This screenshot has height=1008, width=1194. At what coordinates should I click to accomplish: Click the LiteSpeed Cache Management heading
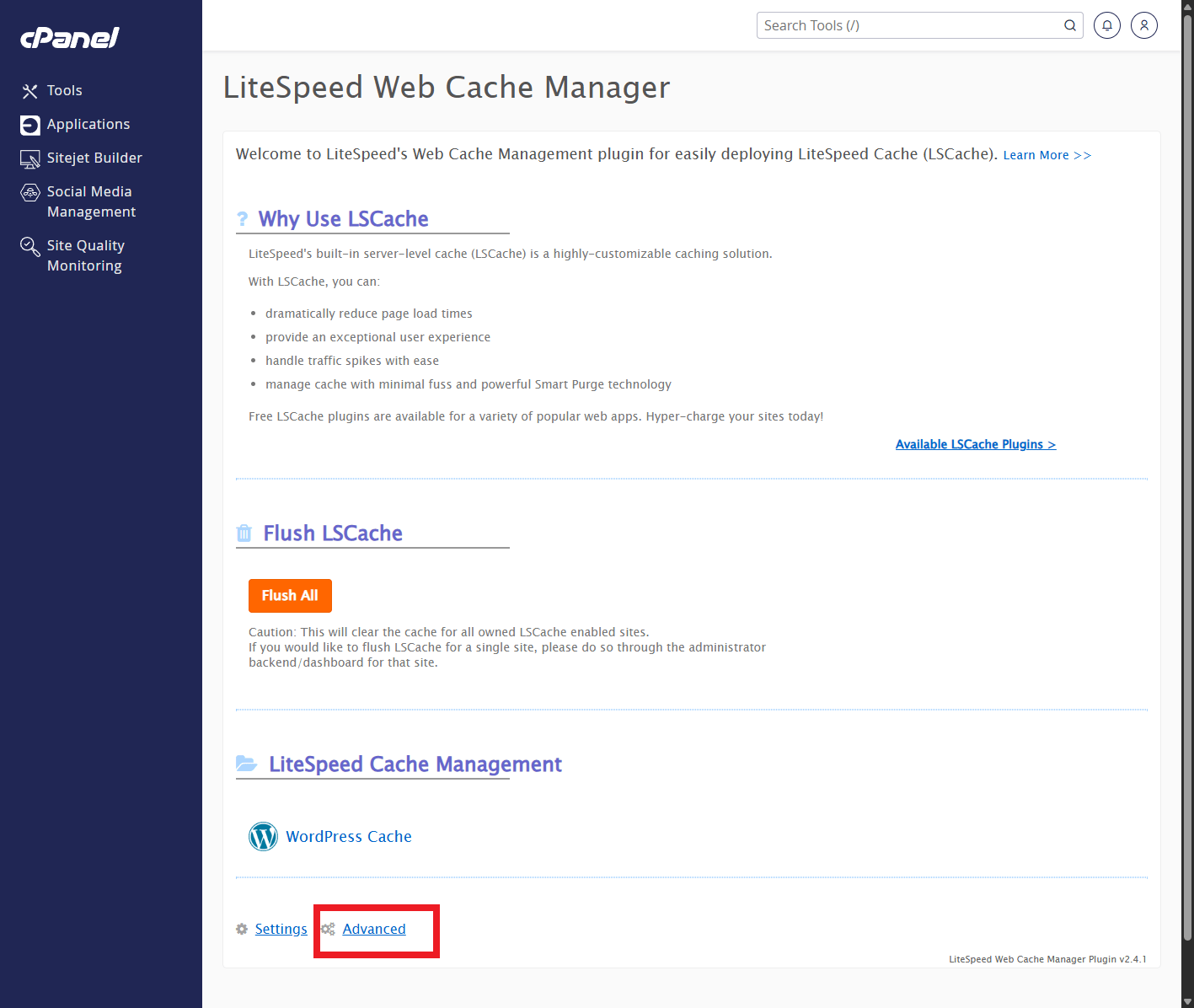415,764
